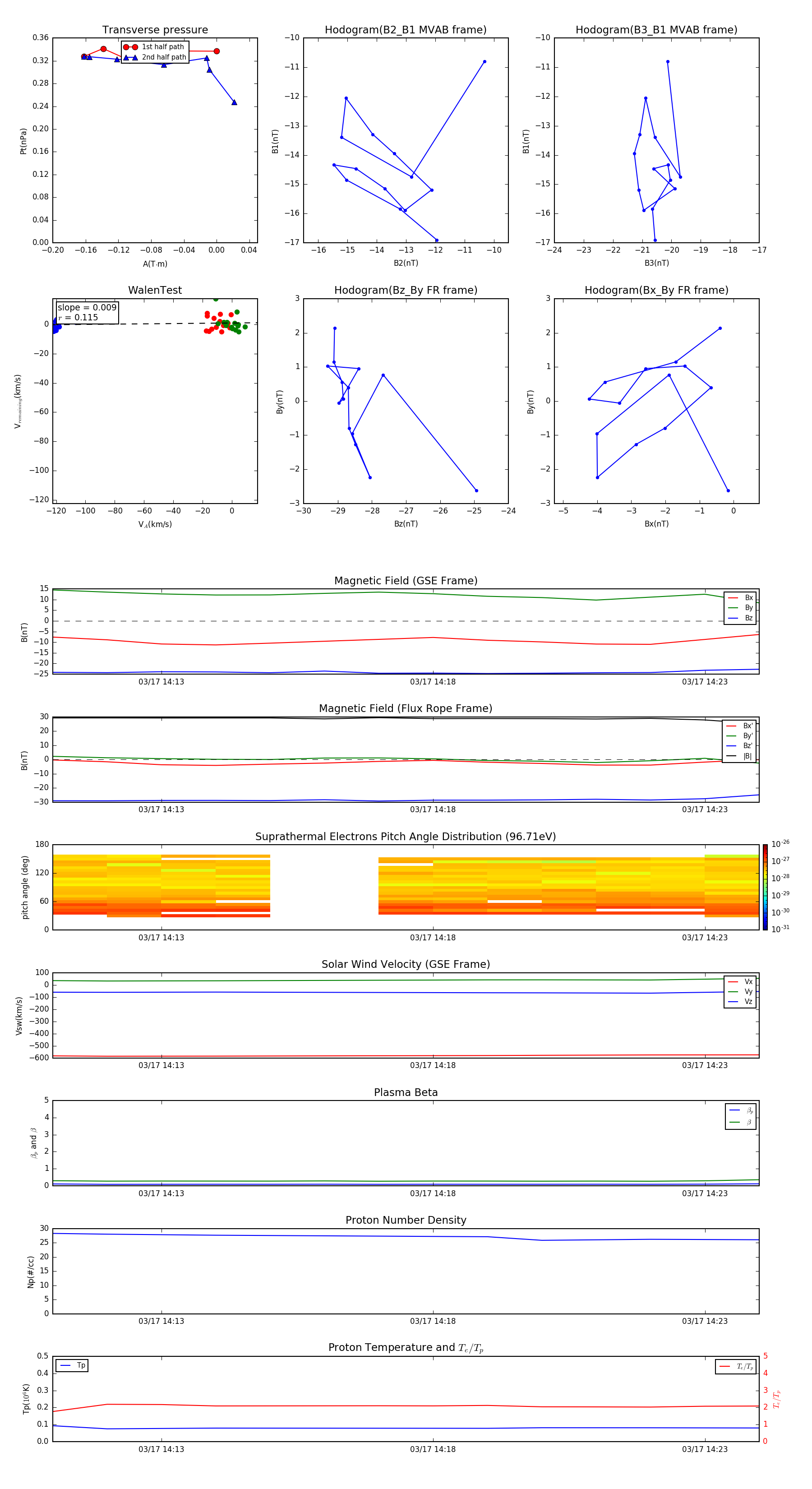Image resolution: width=812 pixels, height=1489 pixels.
Task: Click the 'Vx' legend entry
Action: [740, 981]
